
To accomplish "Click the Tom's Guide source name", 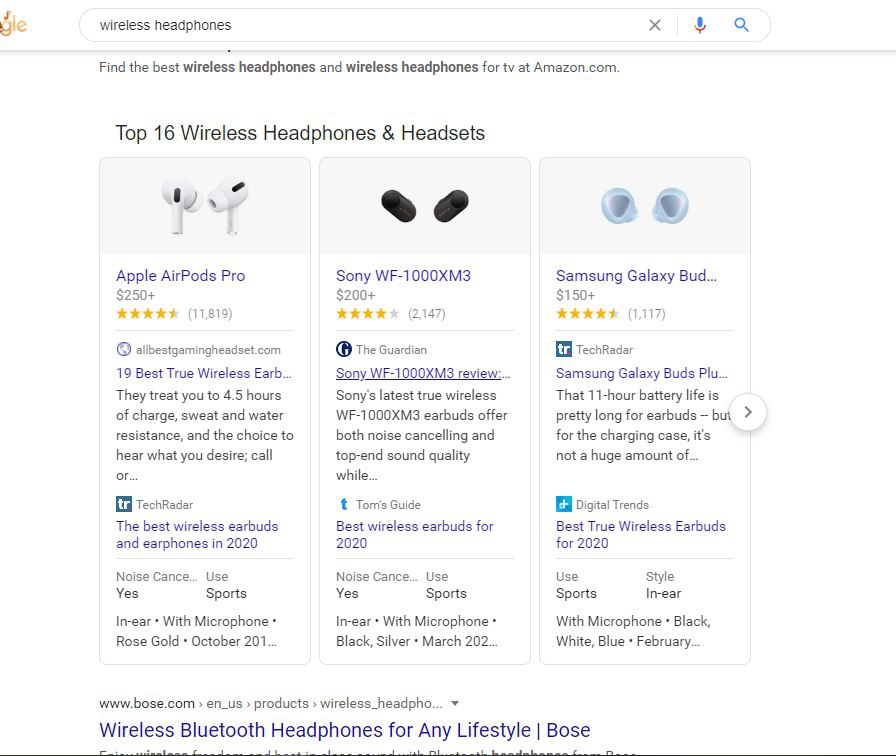I will pos(388,505).
